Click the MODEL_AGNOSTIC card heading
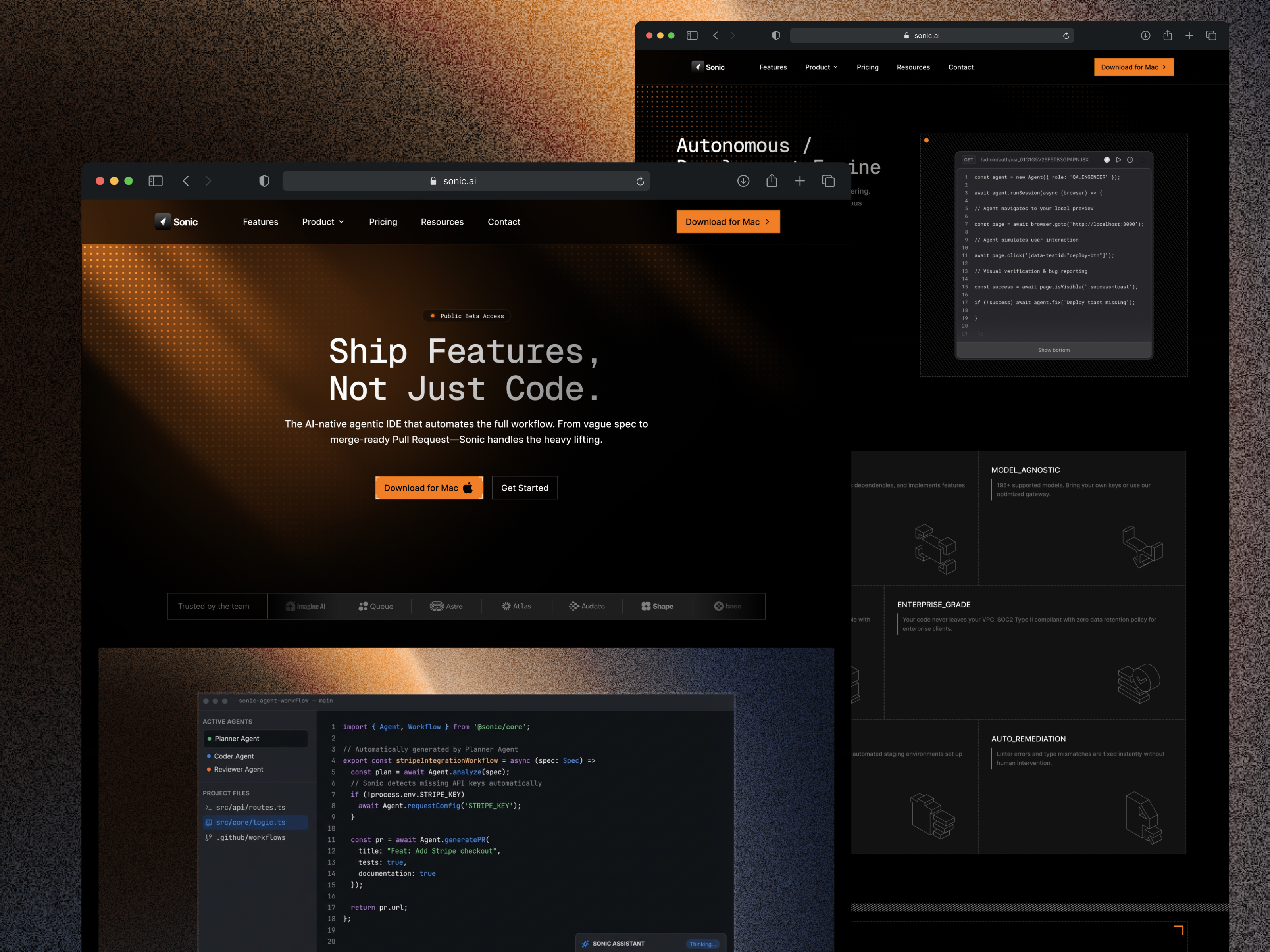The image size is (1270, 952). point(1026,470)
